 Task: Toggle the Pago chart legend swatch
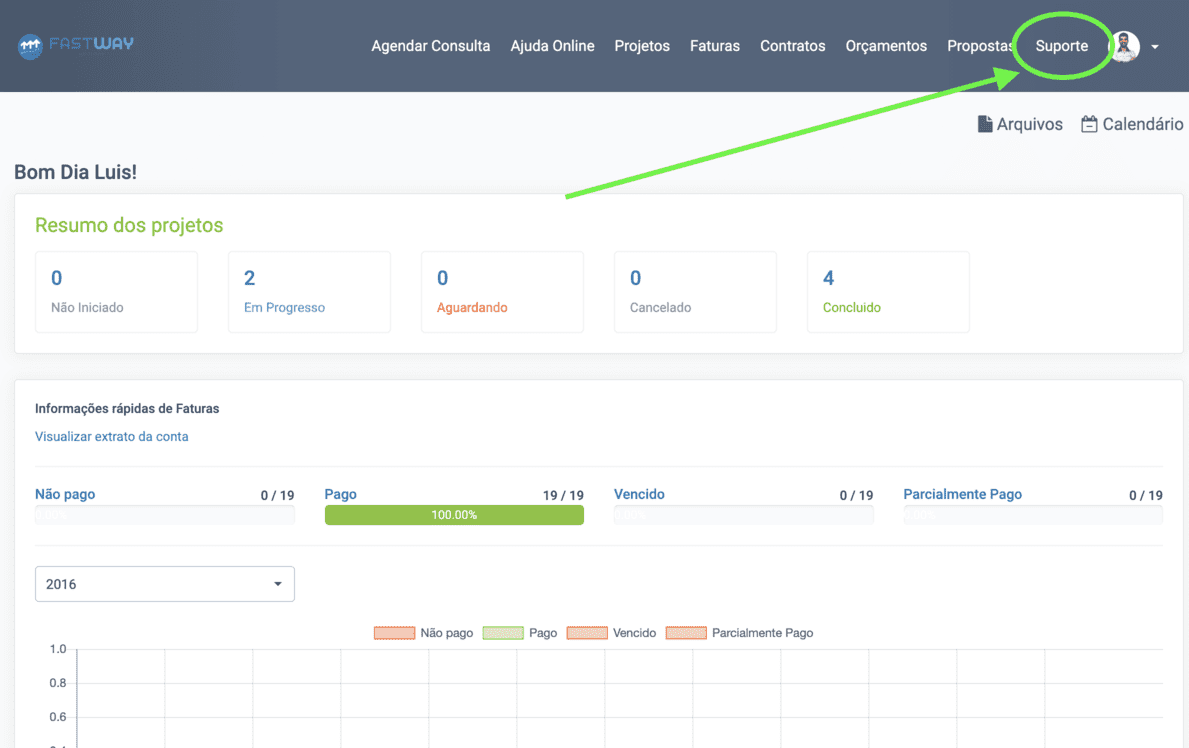pyautogui.click(x=503, y=633)
